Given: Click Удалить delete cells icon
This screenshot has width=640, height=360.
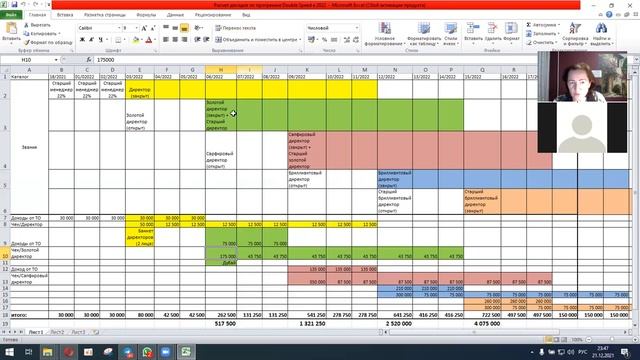Looking at the screenshot, I should [493, 29].
